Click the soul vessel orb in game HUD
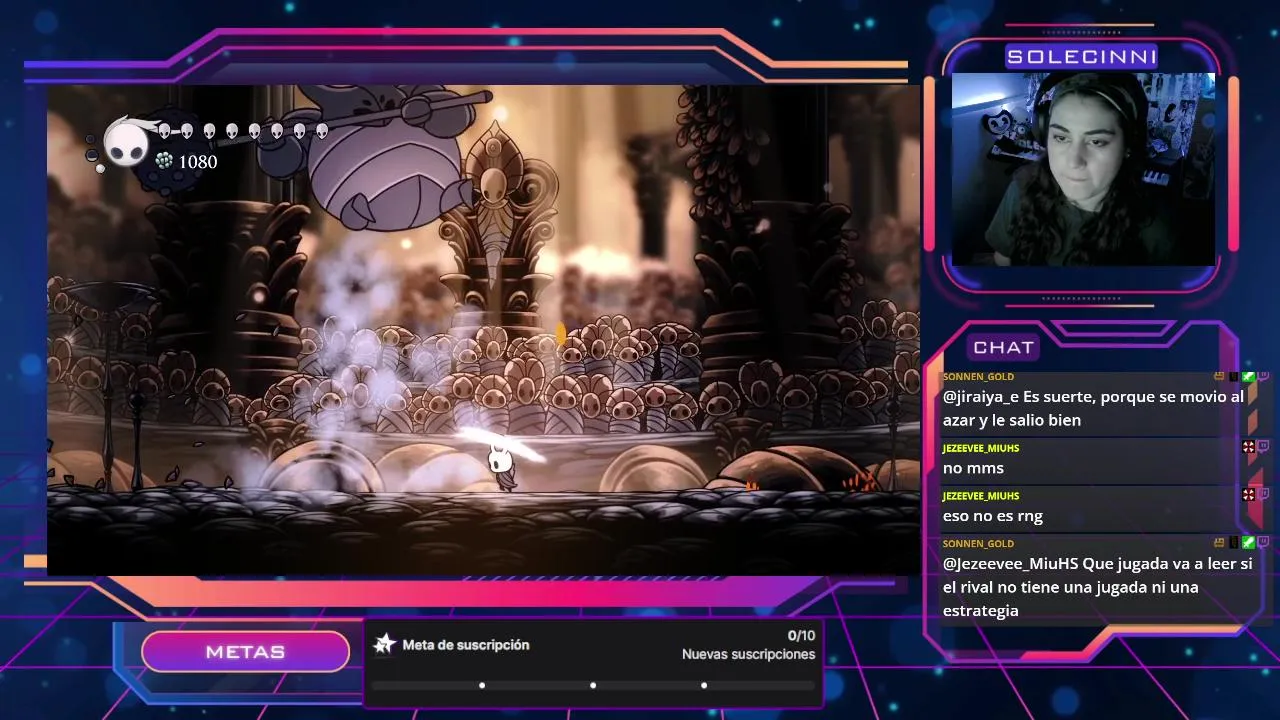The image size is (1280, 720). (127, 142)
